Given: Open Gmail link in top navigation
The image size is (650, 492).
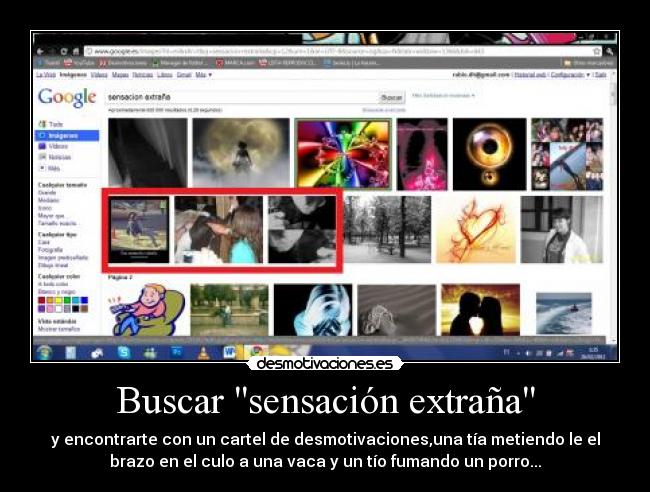Looking at the screenshot, I should (184, 75).
